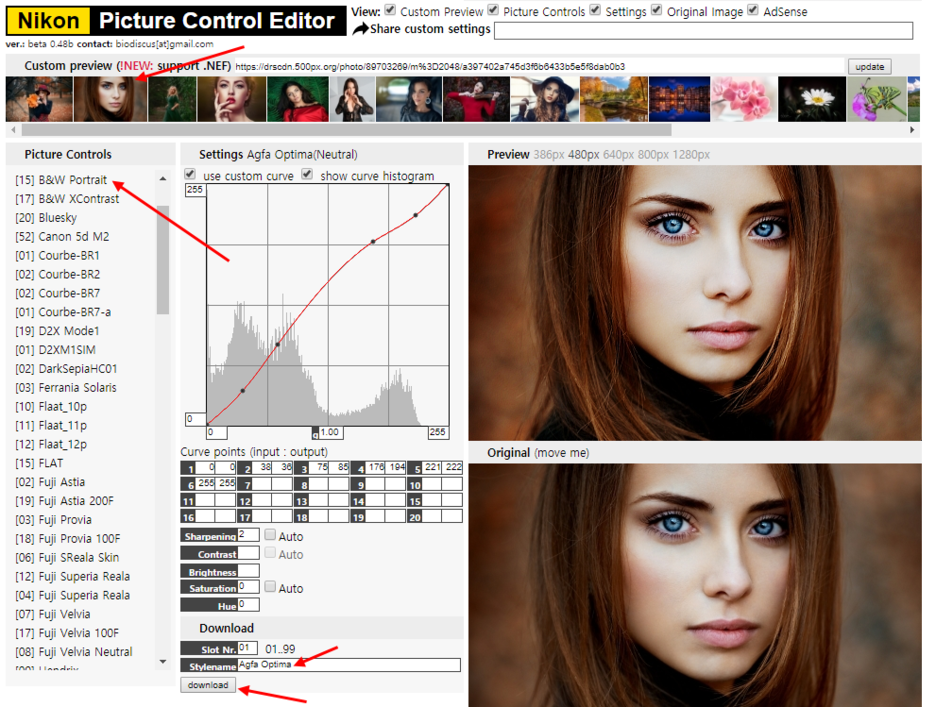Select the autumn leaves woman thumbnail

[39, 99]
